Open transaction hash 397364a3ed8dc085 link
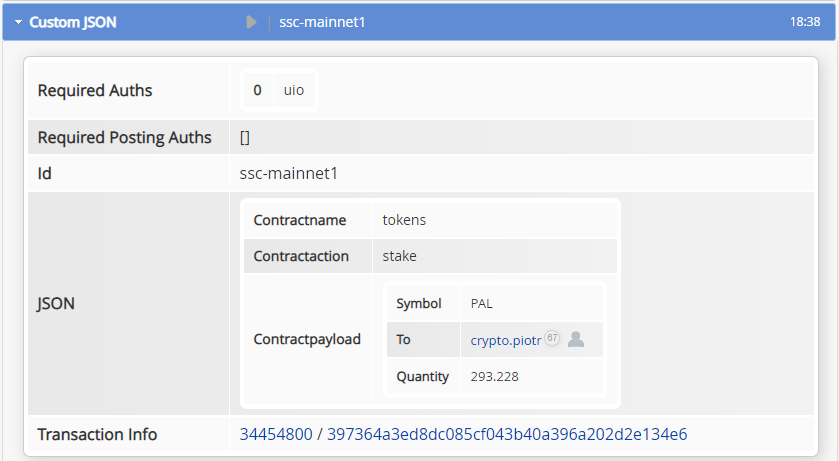Image resolution: width=839 pixels, height=461 pixels. pyautogui.click(x=507, y=434)
